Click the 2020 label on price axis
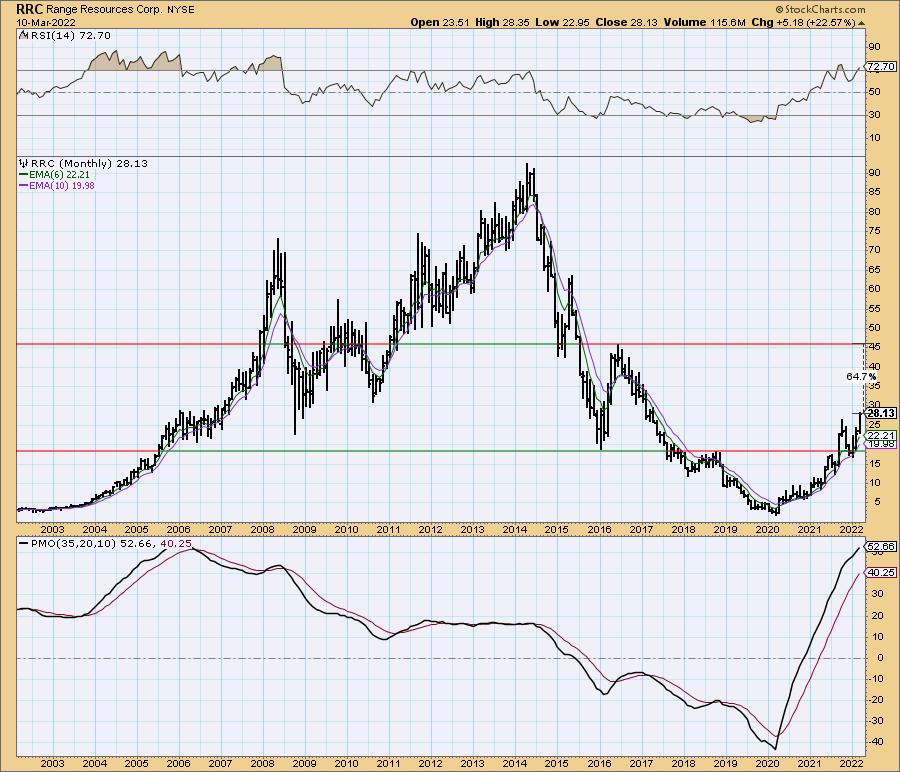This screenshot has height=772, width=900. [x=767, y=529]
